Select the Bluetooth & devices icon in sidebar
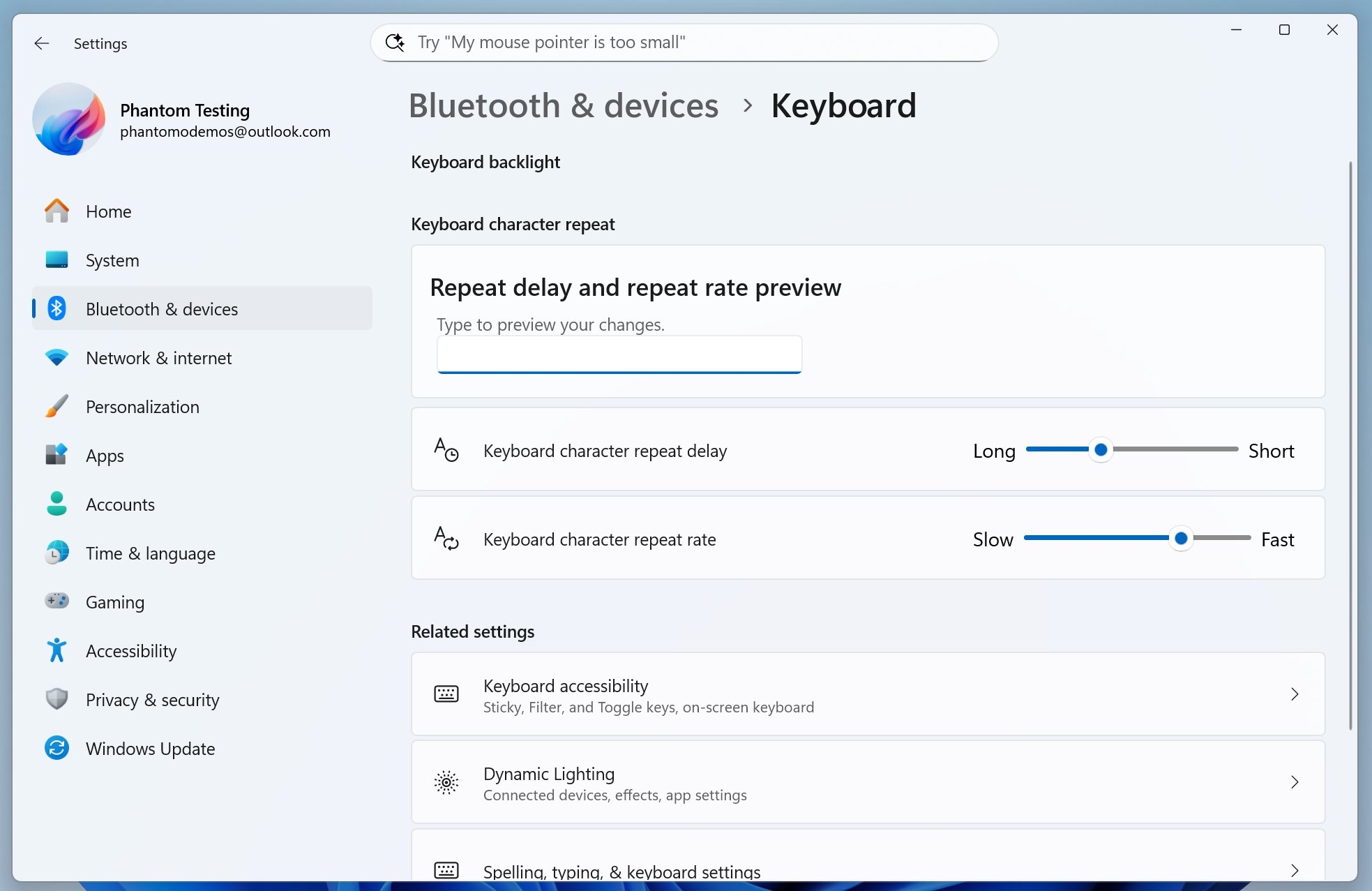The height and width of the screenshot is (891, 1372). click(x=57, y=308)
